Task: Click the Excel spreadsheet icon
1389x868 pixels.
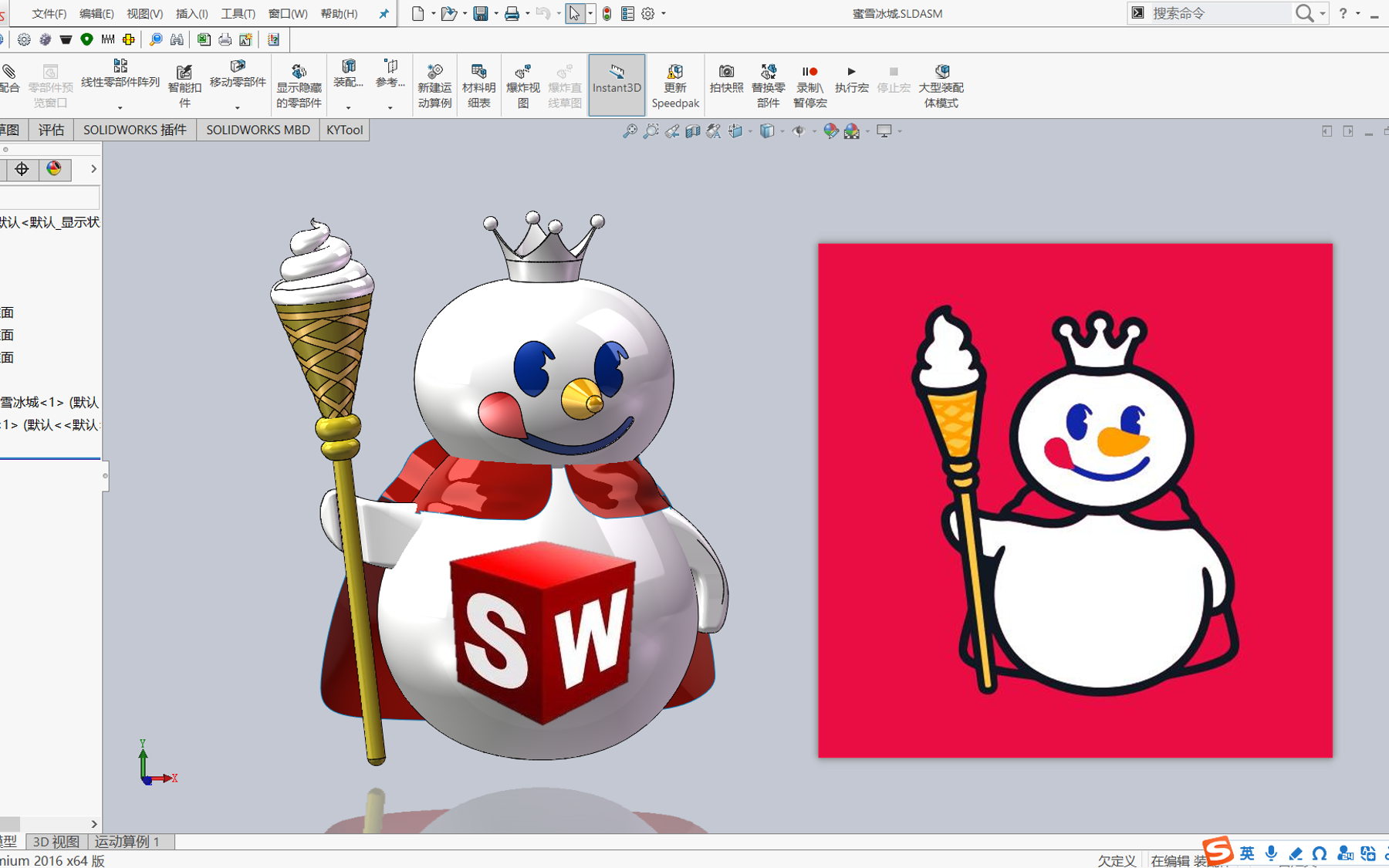Action: click(204, 39)
